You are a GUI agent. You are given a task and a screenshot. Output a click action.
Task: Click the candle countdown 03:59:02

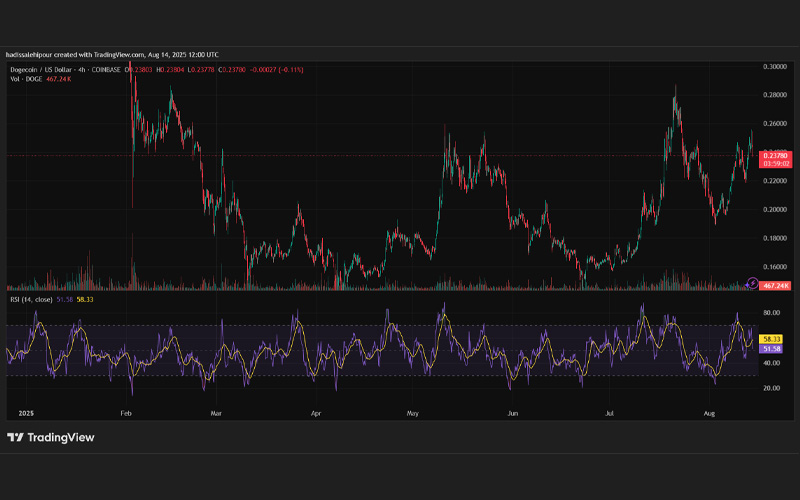point(776,164)
